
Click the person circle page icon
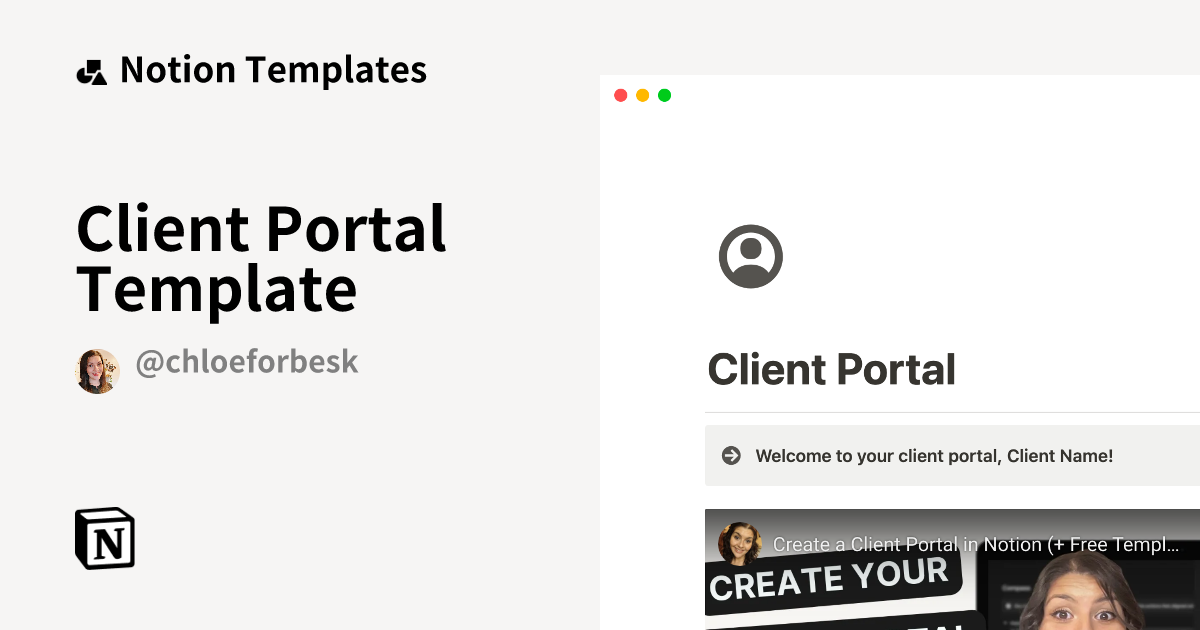point(750,257)
